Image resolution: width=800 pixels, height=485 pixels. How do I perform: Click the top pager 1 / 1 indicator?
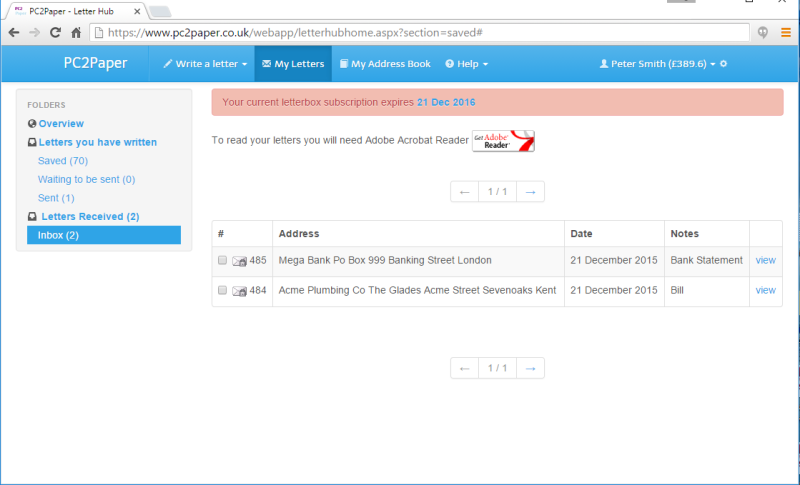pyautogui.click(x=497, y=192)
